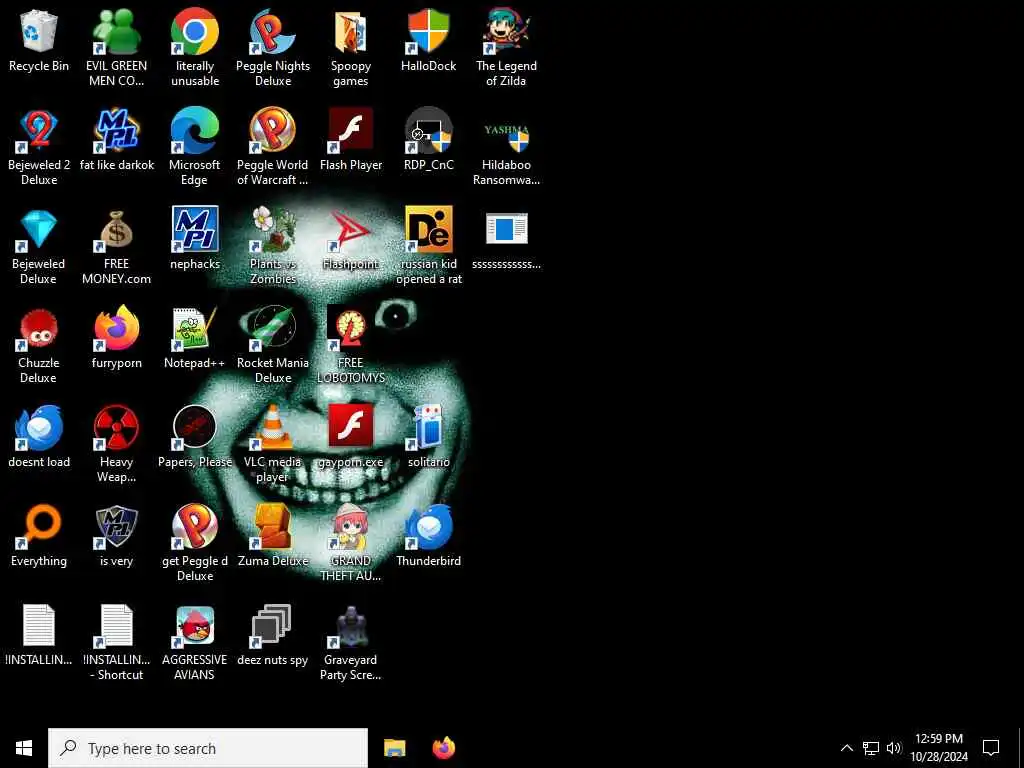Select the FREE MONEY.com money bag icon
The image size is (1024, 768).
(x=116, y=230)
